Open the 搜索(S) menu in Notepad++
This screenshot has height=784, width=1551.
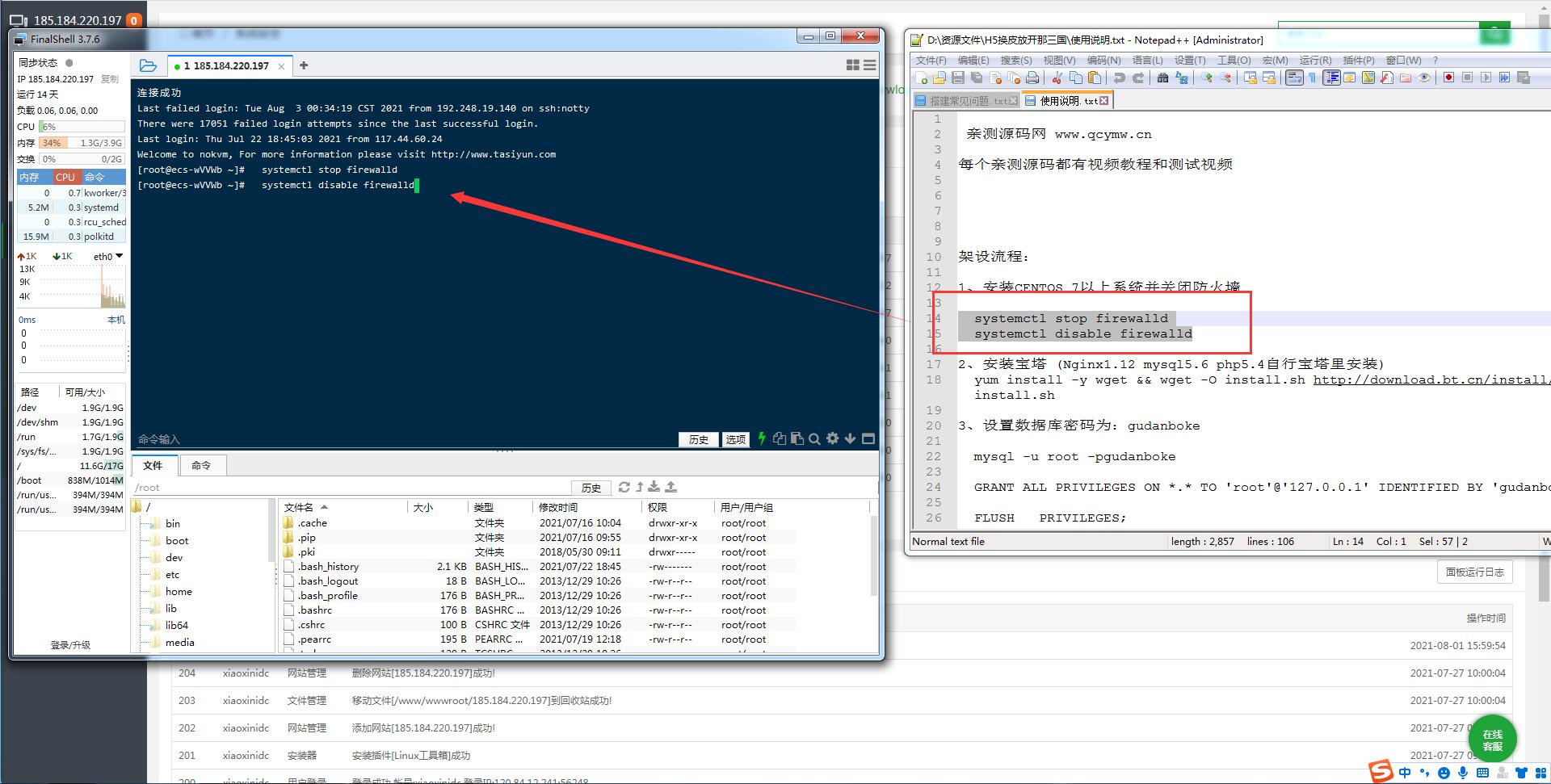[1015, 60]
